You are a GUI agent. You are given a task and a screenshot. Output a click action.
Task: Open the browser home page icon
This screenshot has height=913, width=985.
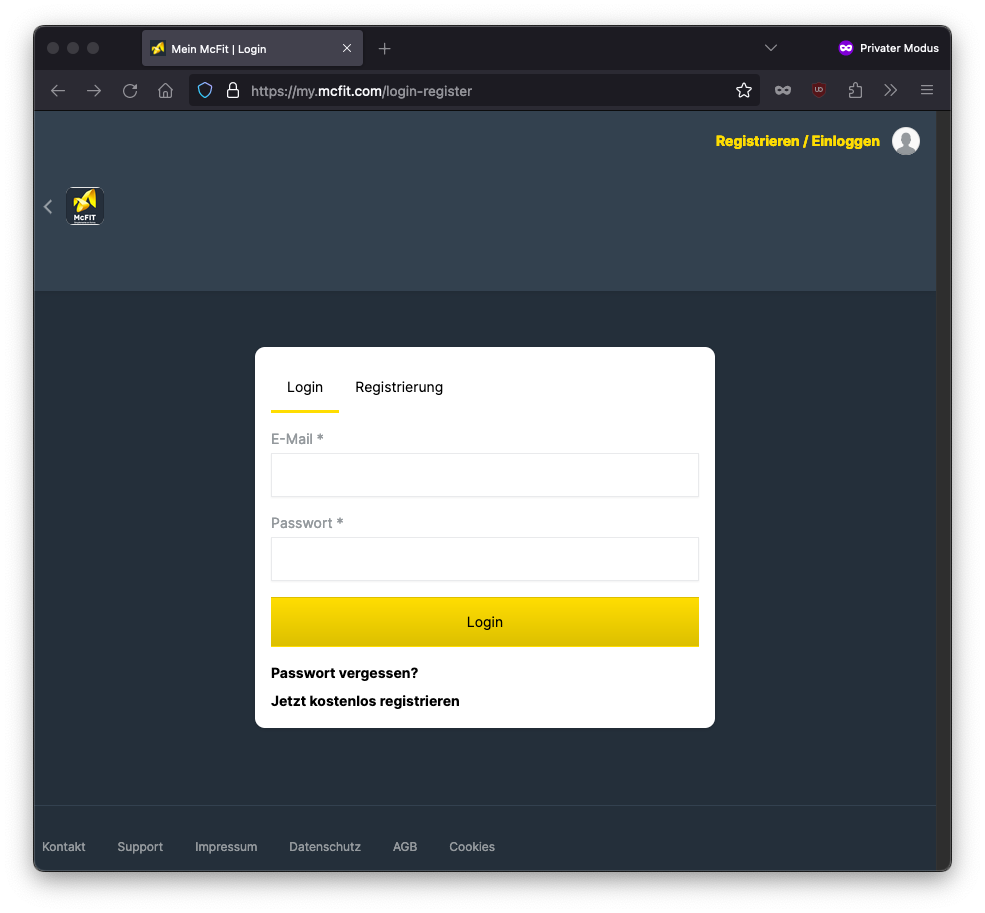point(165,90)
